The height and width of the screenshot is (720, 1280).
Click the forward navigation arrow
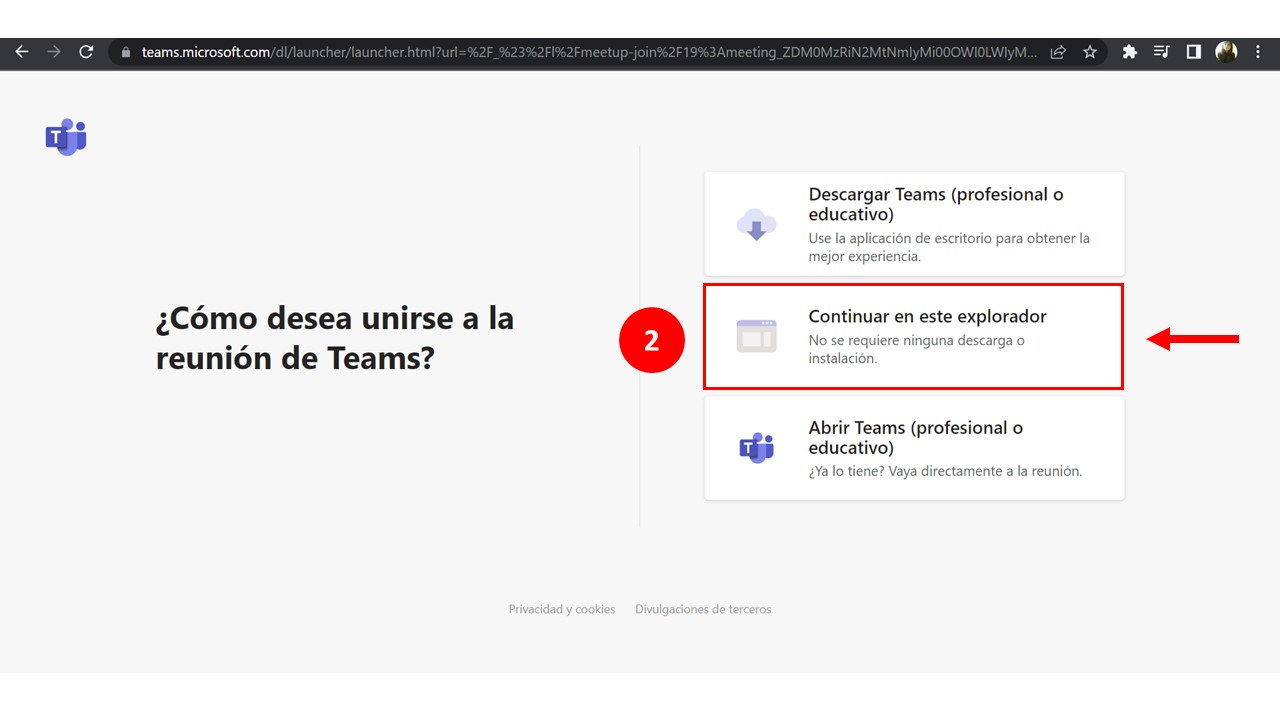[x=54, y=52]
